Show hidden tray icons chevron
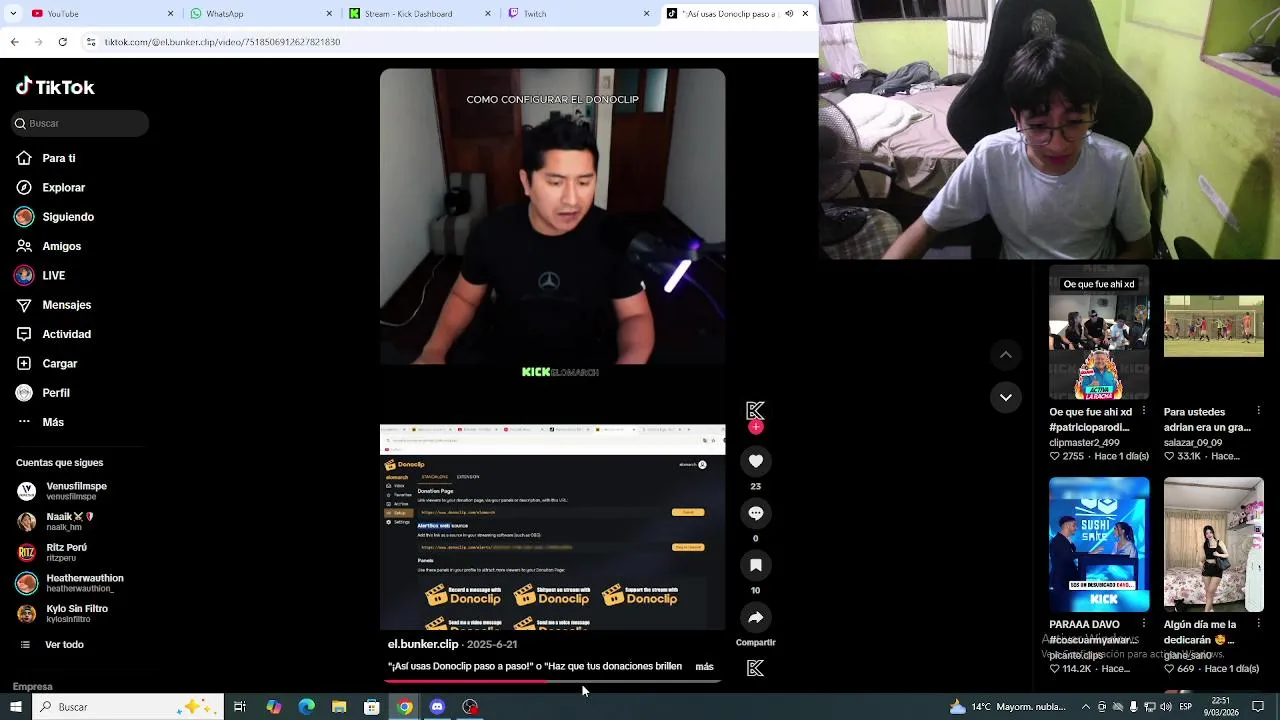The height and width of the screenshot is (720, 1280). pyautogui.click(x=1086, y=707)
